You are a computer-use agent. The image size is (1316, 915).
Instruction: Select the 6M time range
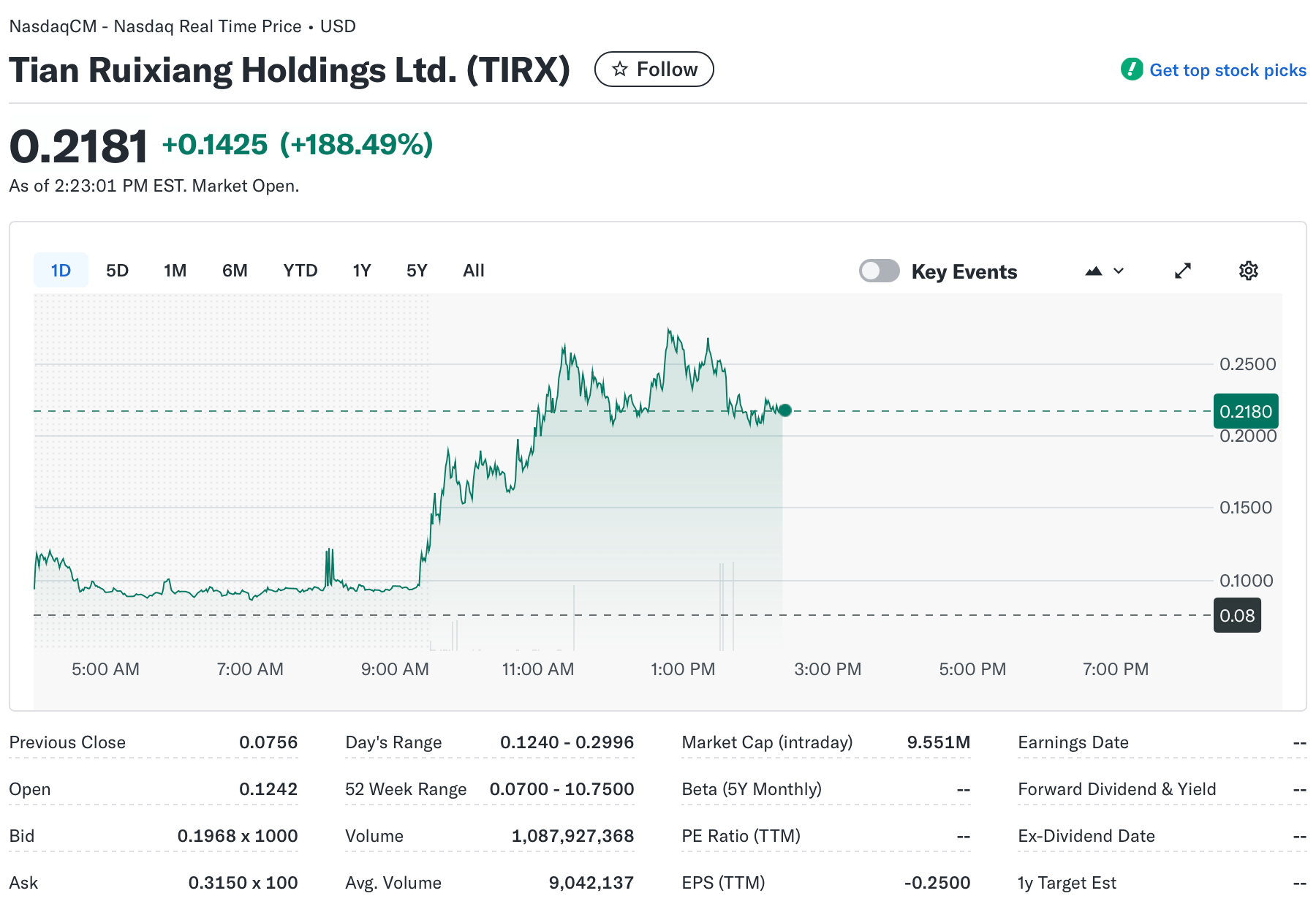[x=235, y=270]
